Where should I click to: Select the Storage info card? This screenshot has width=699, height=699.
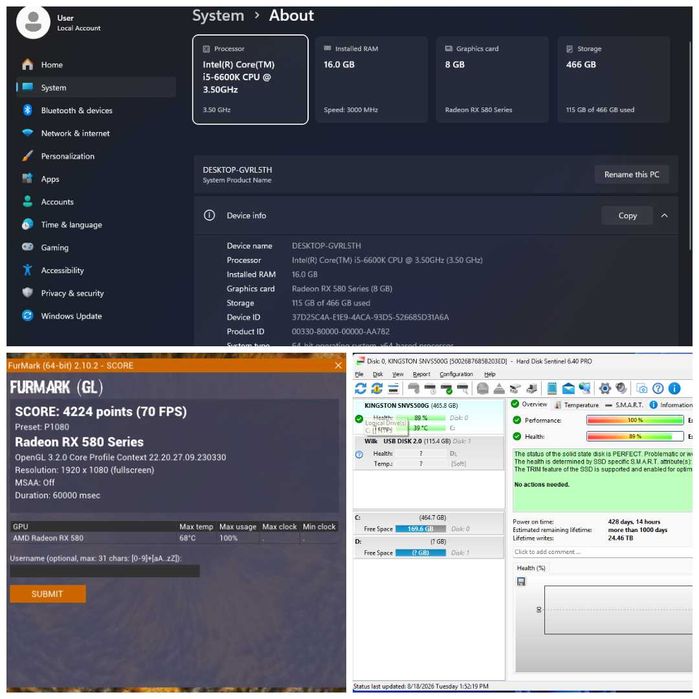click(x=613, y=79)
